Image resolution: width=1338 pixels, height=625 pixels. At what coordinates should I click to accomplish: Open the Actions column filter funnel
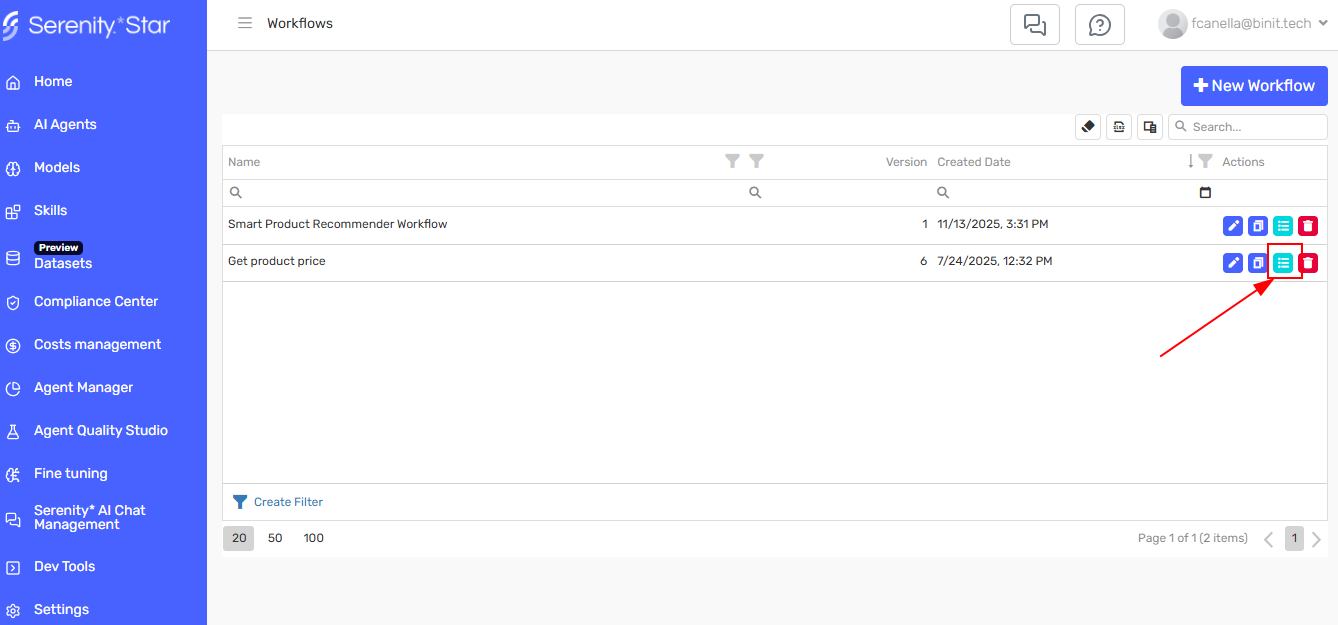(1204, 161)
